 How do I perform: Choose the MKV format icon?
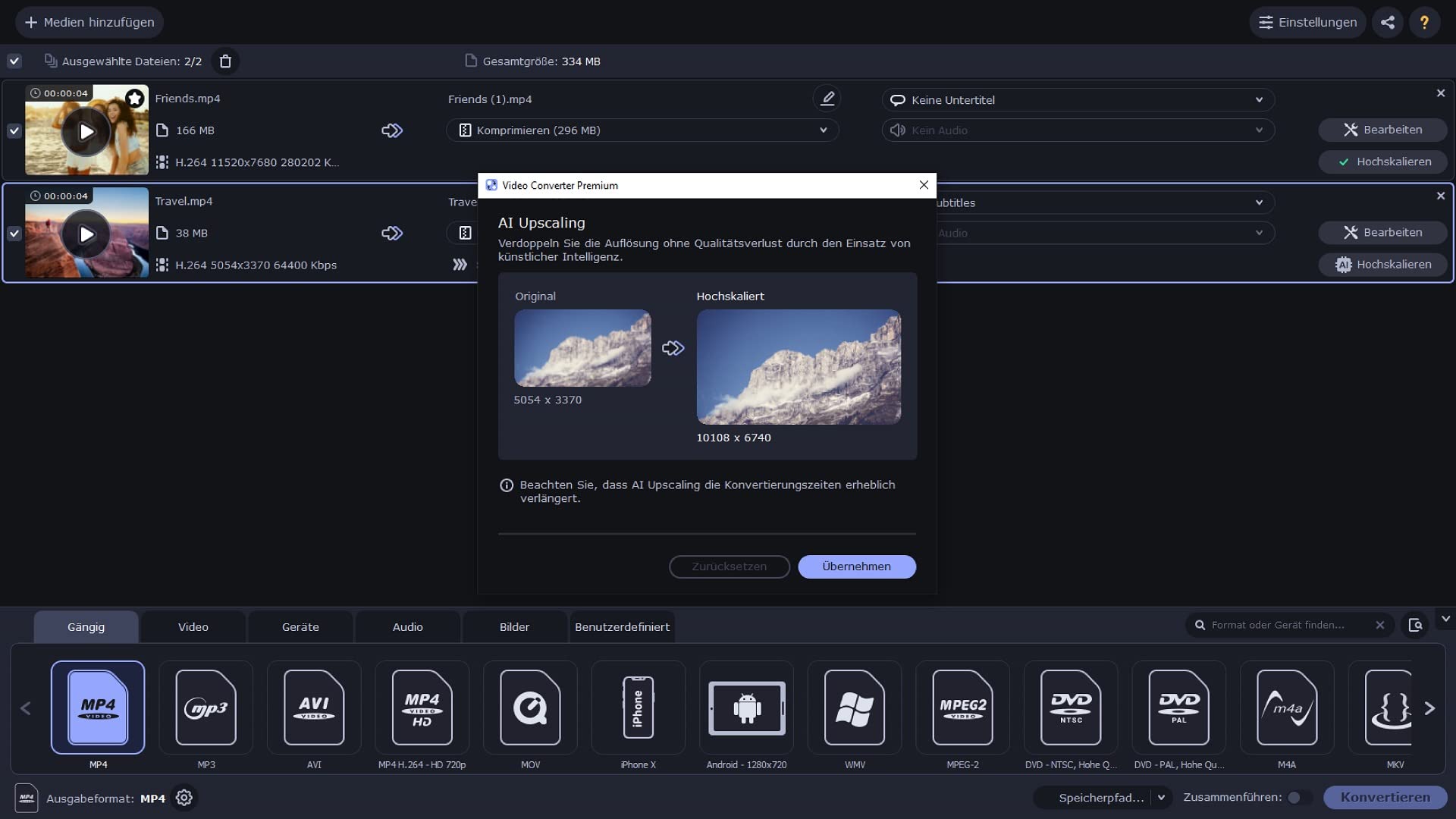click(x=1388, y=708)
